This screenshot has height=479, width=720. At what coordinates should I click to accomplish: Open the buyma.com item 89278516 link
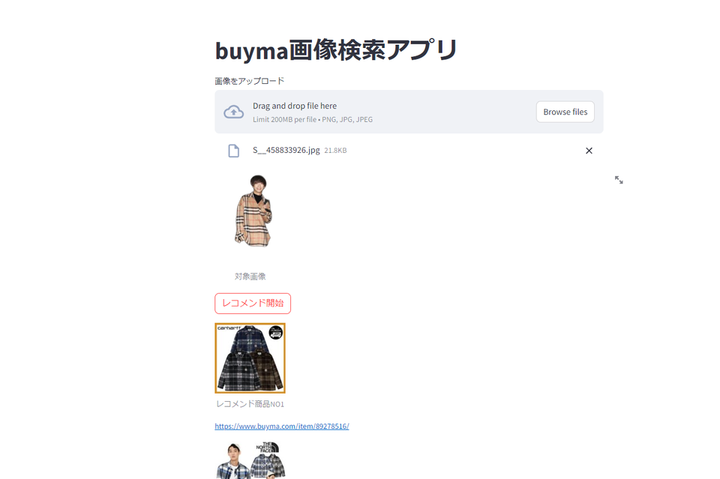pyautogui.click(x=282, y=426)
